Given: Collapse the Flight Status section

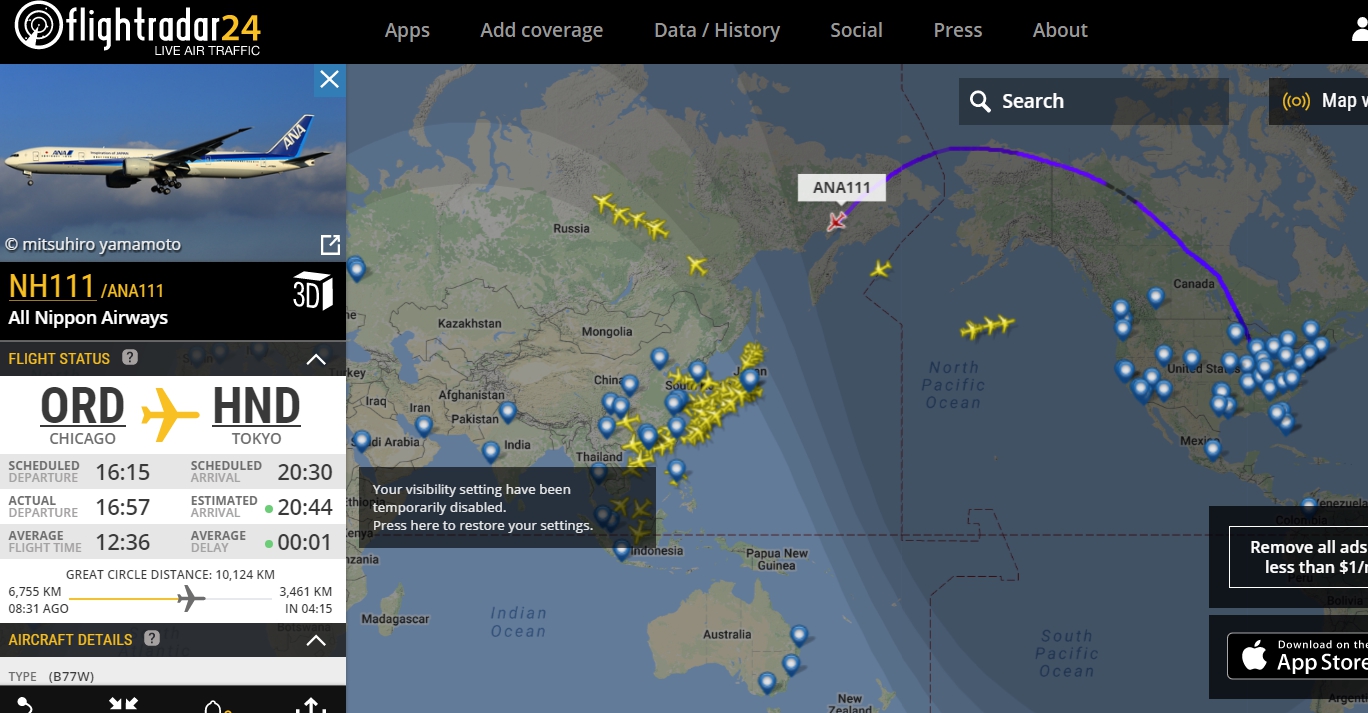Looking at the screenshot, I should (316, 359).
